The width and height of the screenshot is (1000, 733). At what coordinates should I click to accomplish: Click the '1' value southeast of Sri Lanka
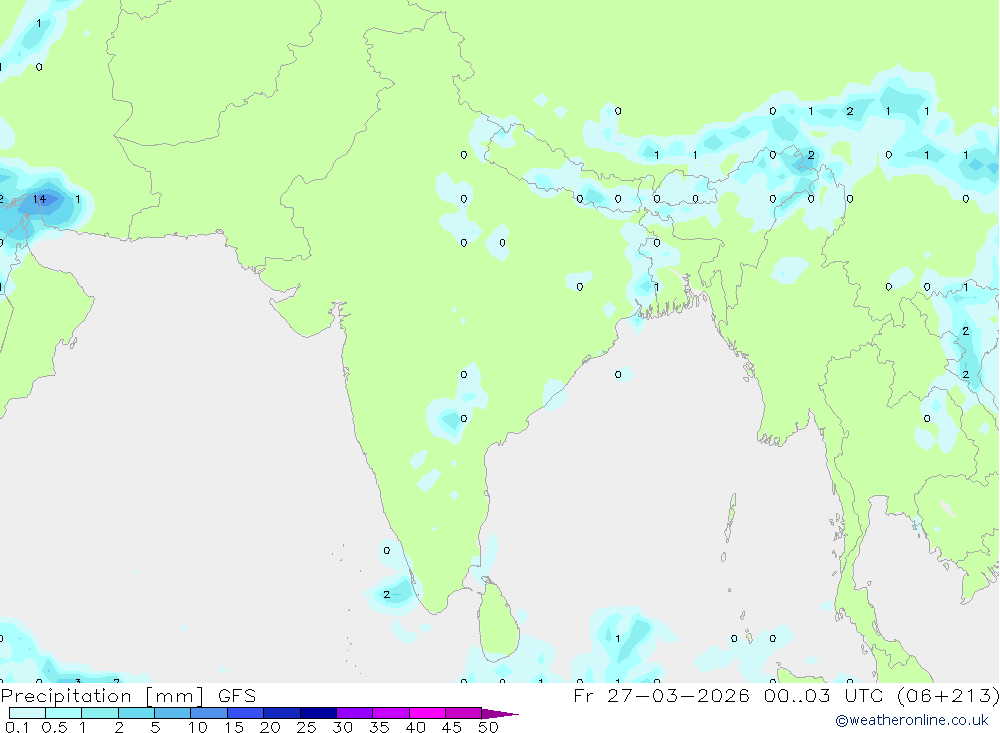point(617,639)
